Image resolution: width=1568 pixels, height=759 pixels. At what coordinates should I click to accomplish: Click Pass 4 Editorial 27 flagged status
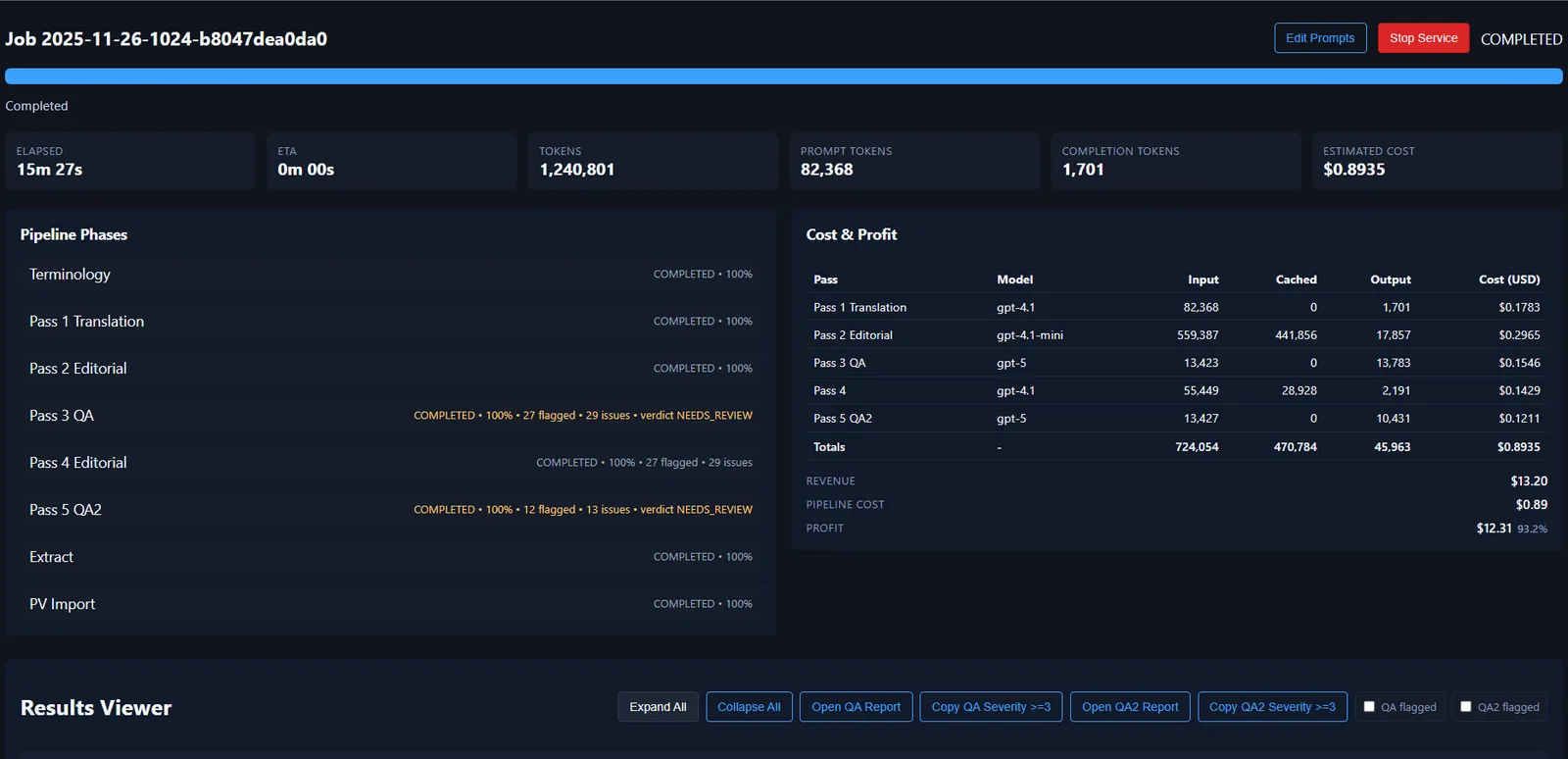click(671, 463)
